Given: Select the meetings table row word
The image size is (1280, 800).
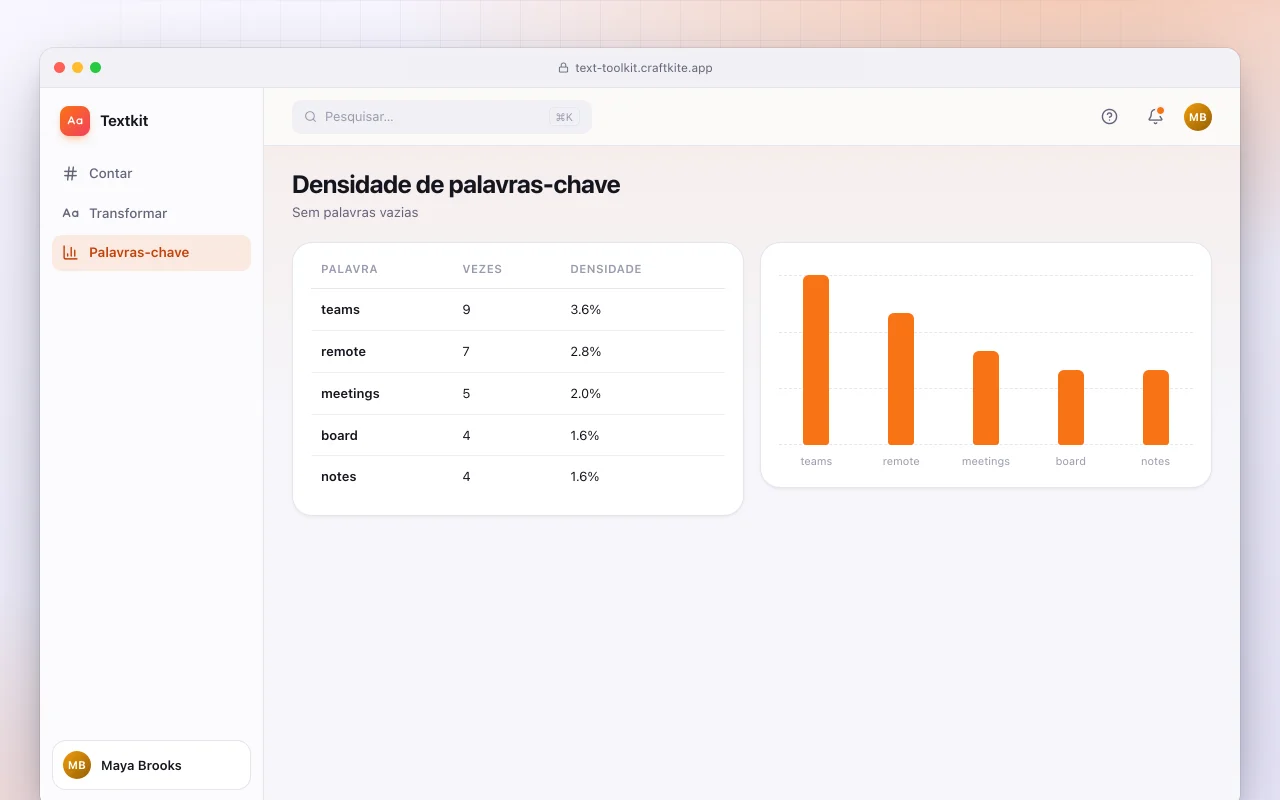Looking at the screenshot, I should (x=350, y=394).
